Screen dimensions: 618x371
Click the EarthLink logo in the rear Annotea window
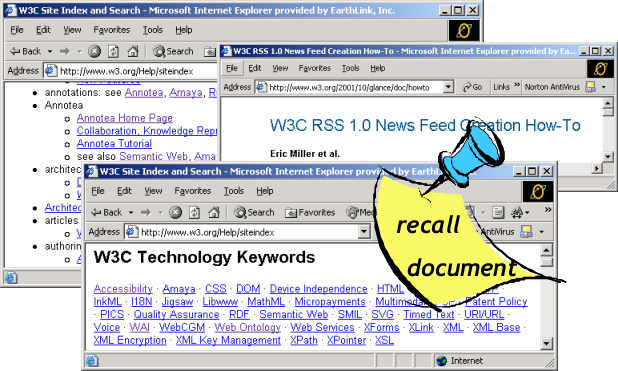464,30
